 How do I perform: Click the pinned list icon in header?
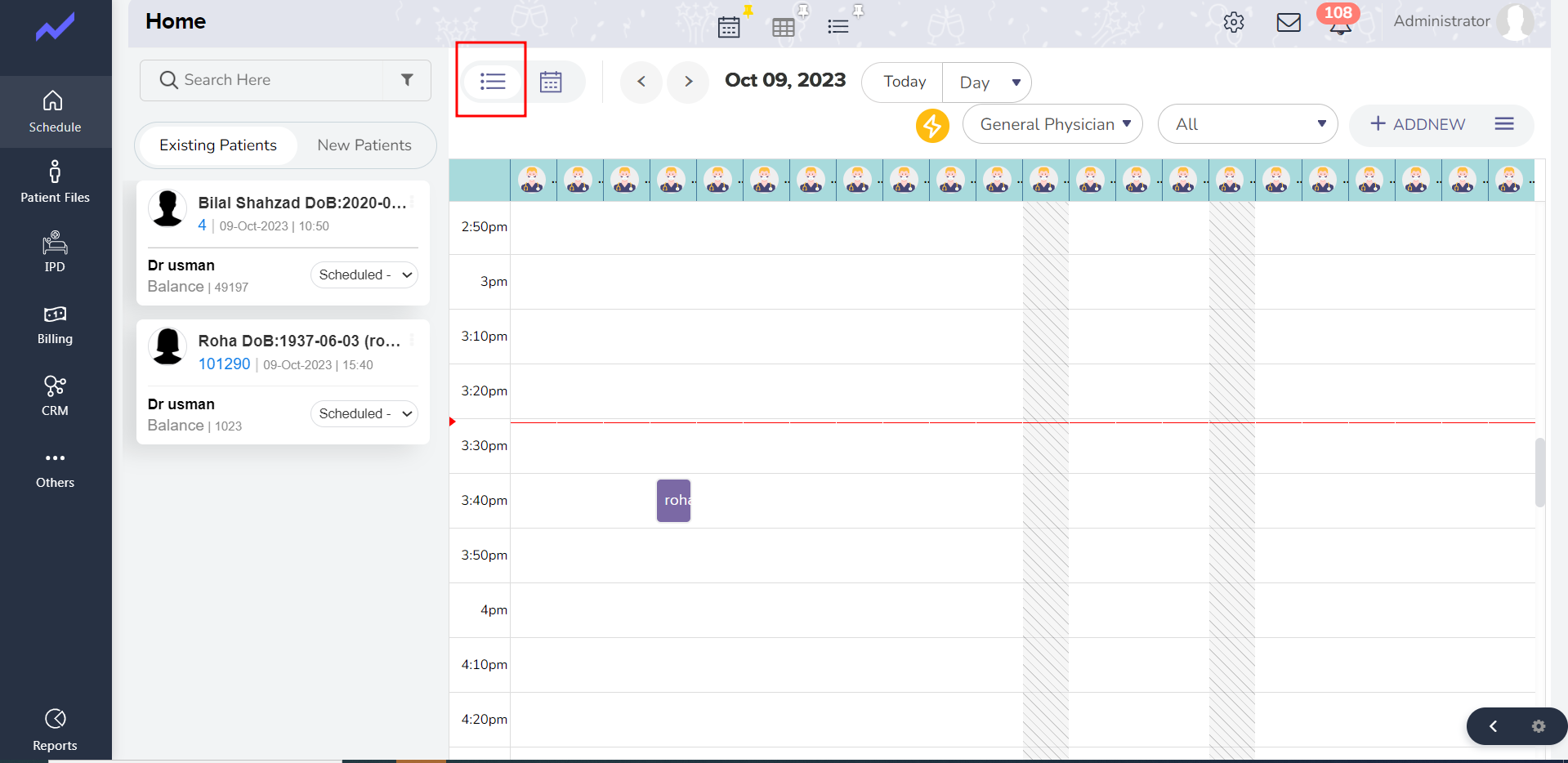coord(838,27)
